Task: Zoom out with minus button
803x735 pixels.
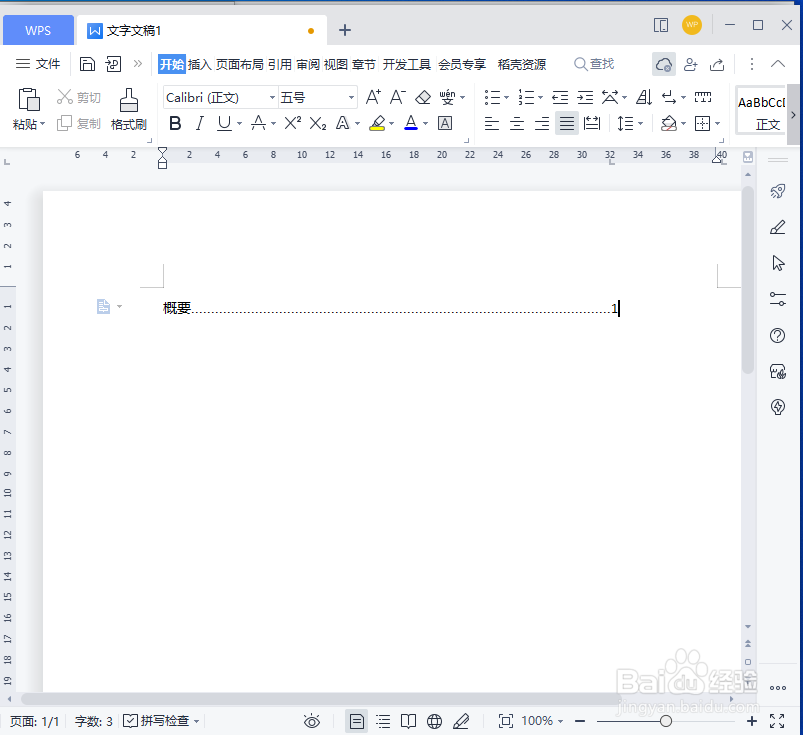Action: pyautogui.click(x=580, y=721)
